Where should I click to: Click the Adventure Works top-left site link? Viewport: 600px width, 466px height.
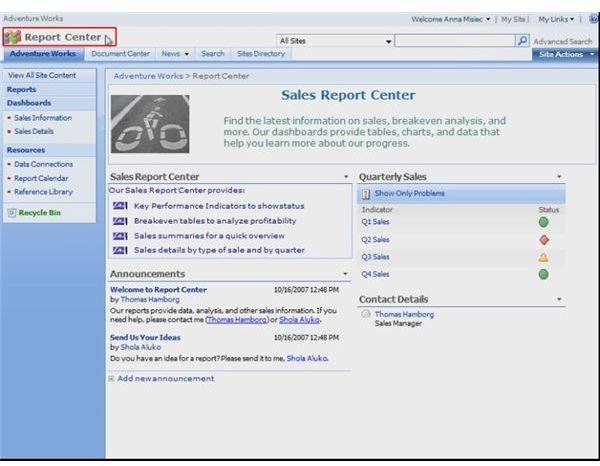(x=33, y=18)
